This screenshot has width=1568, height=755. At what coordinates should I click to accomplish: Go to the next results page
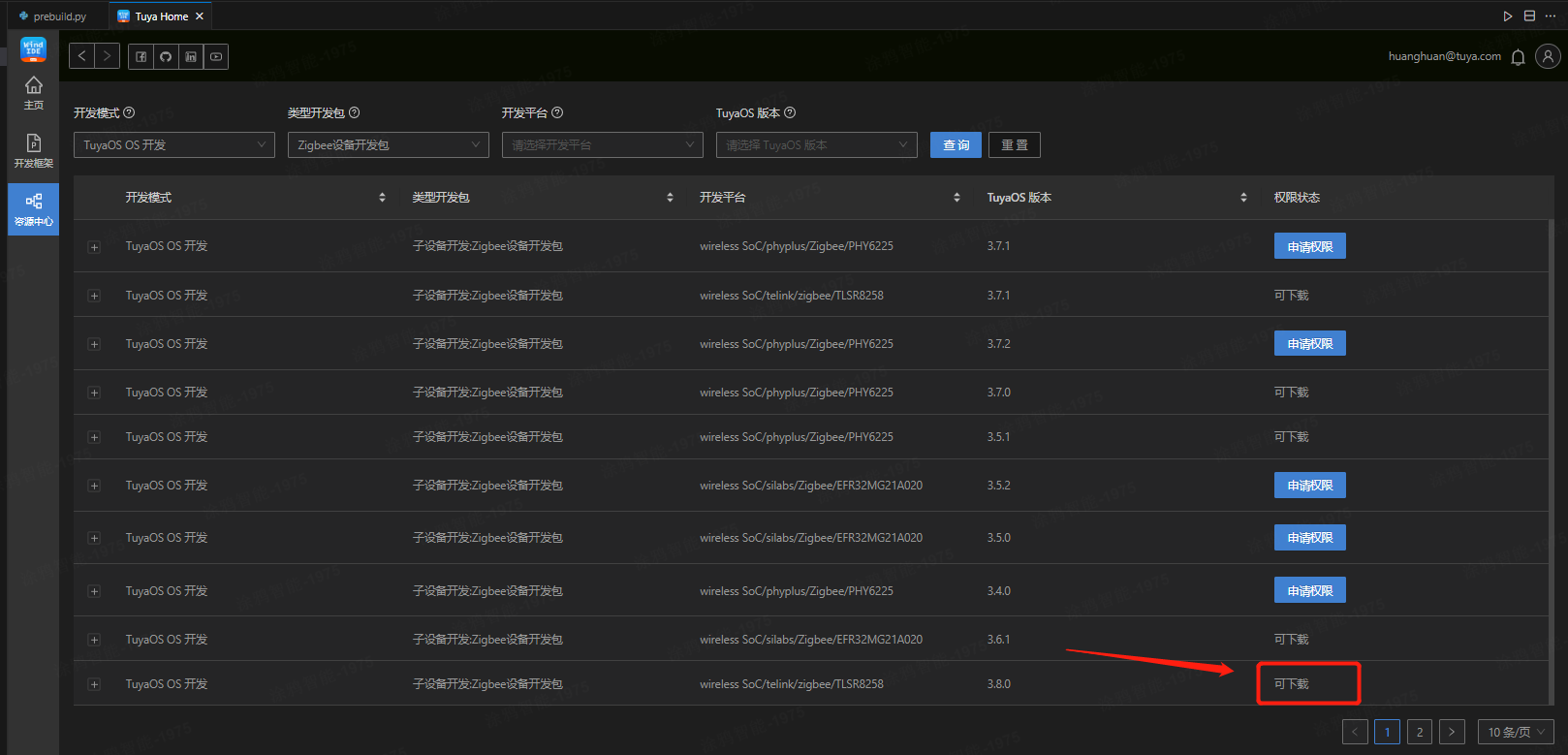point(1452,732)
